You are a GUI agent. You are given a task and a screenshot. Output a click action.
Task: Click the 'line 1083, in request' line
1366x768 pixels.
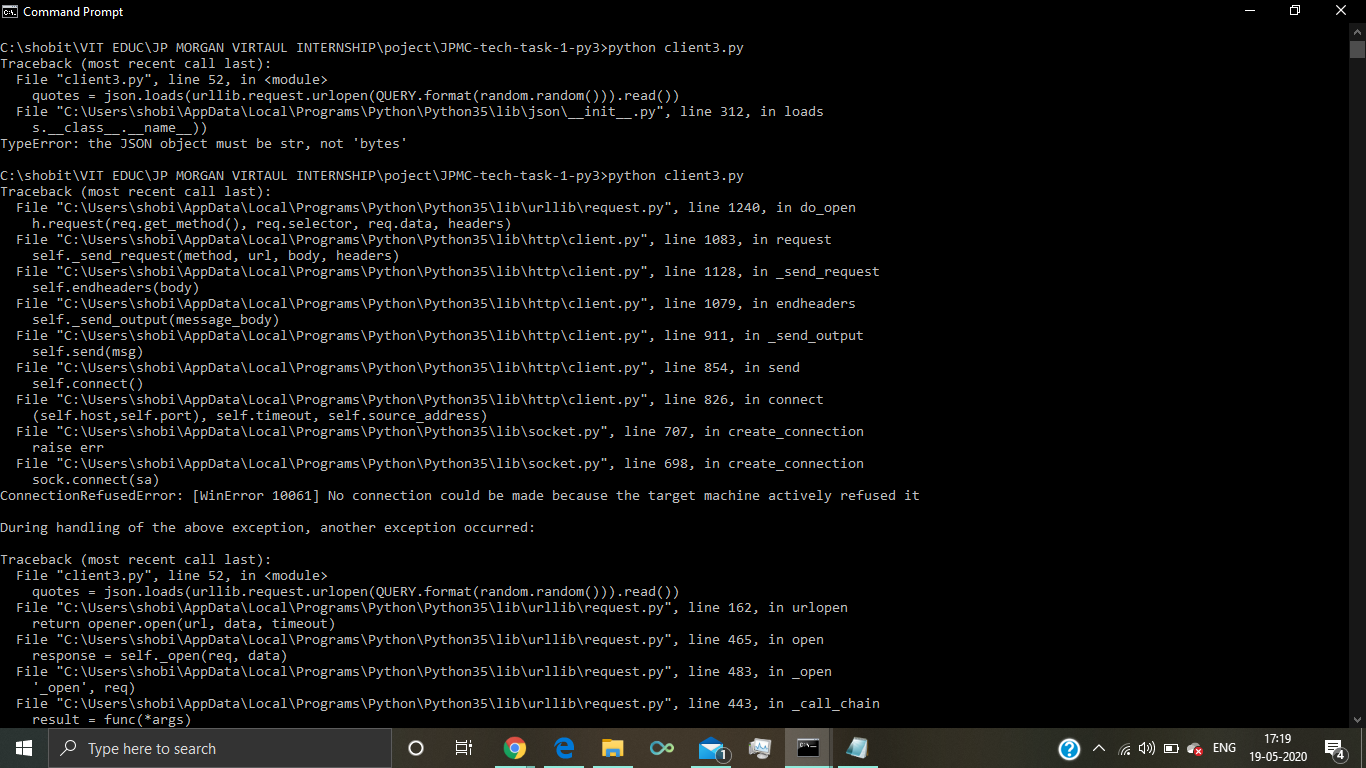424,240
